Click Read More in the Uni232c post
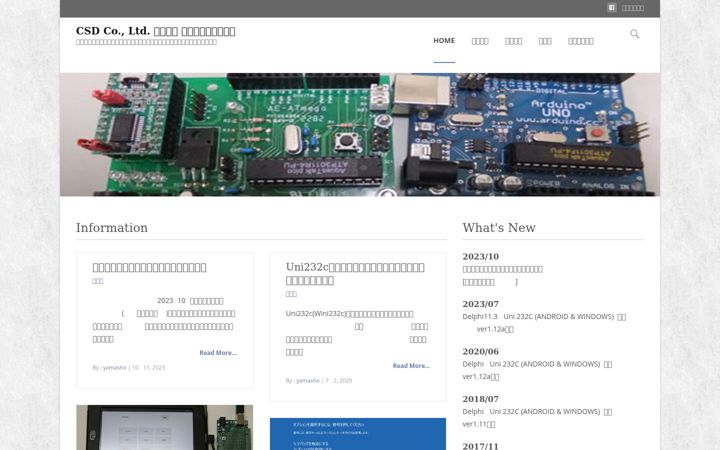The height and width of the screenshot is (450, 720). [x=411, y=366]
